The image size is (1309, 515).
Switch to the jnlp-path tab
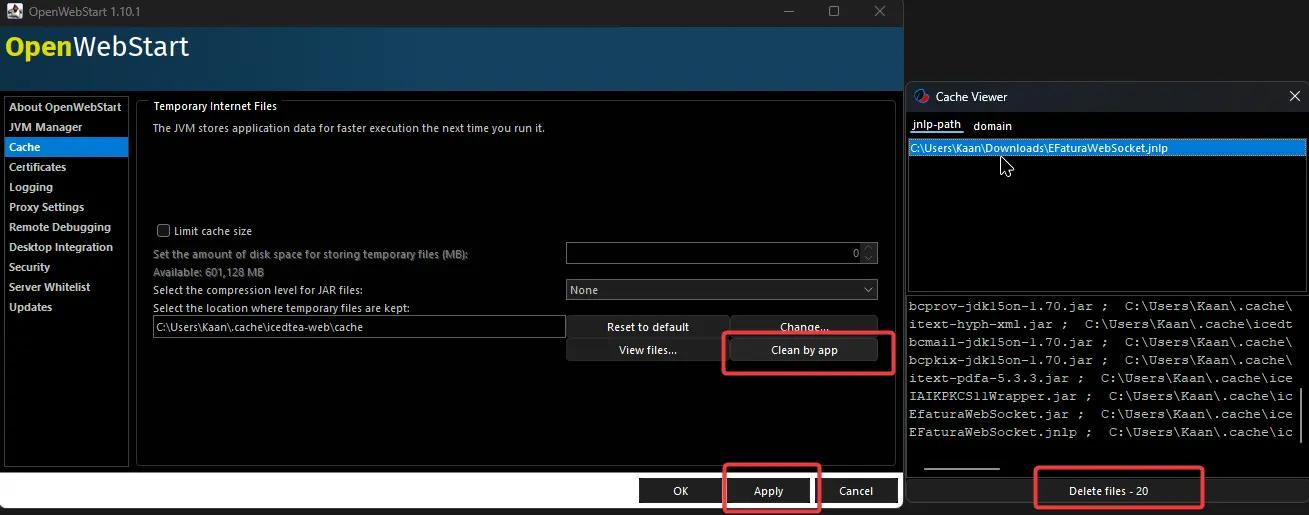[936, 126]
